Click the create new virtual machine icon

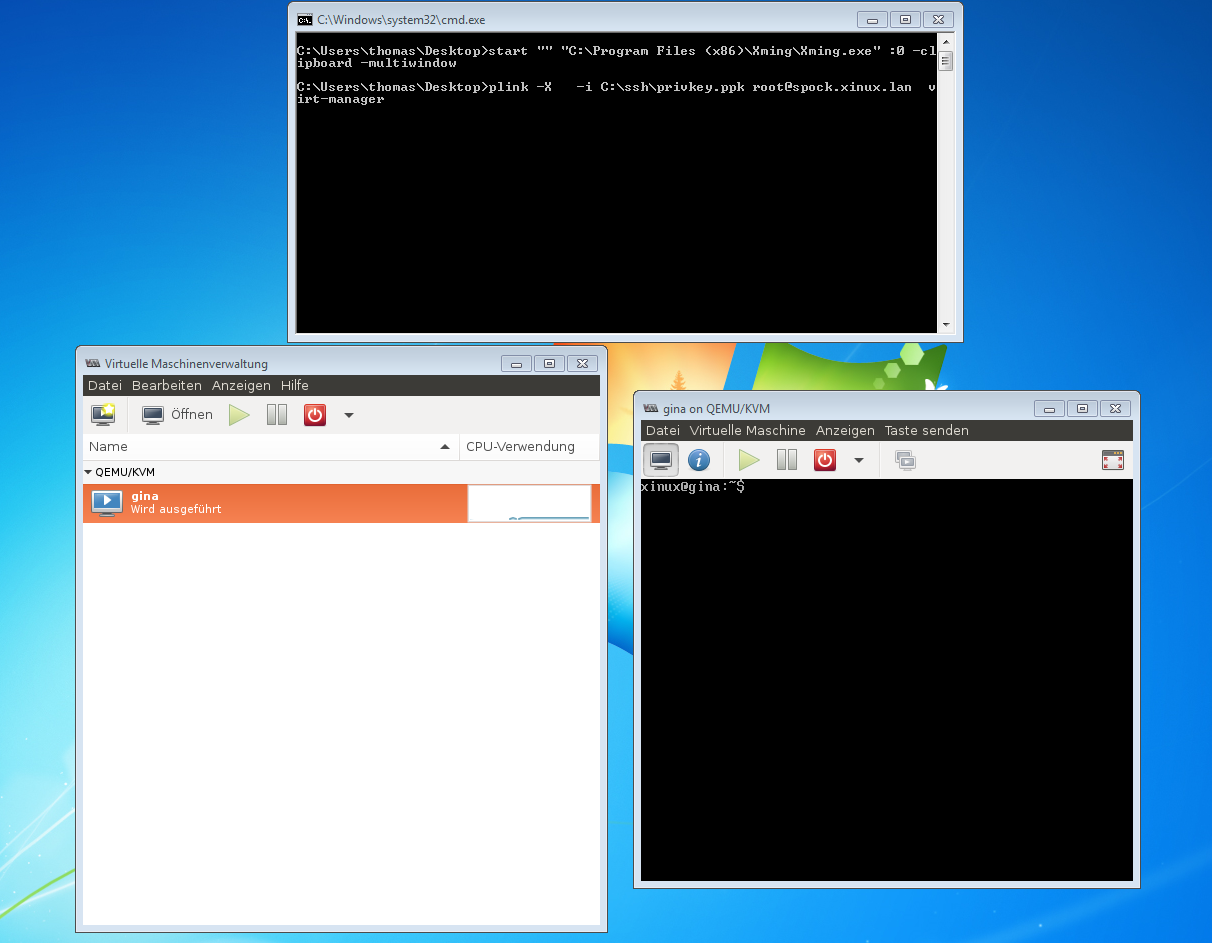tap(103, 415)
